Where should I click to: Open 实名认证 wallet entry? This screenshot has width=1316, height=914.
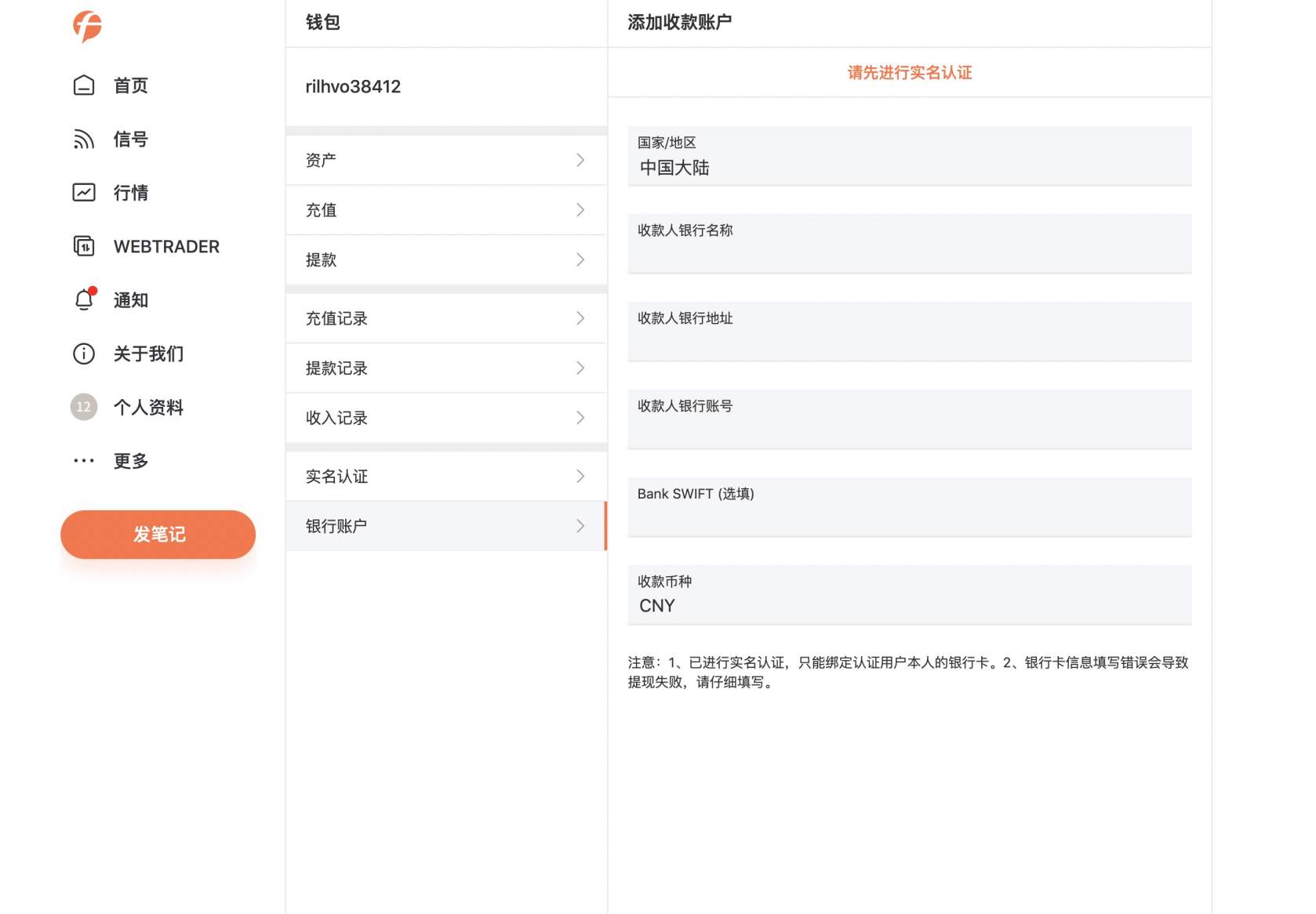(x=446, y=476)
